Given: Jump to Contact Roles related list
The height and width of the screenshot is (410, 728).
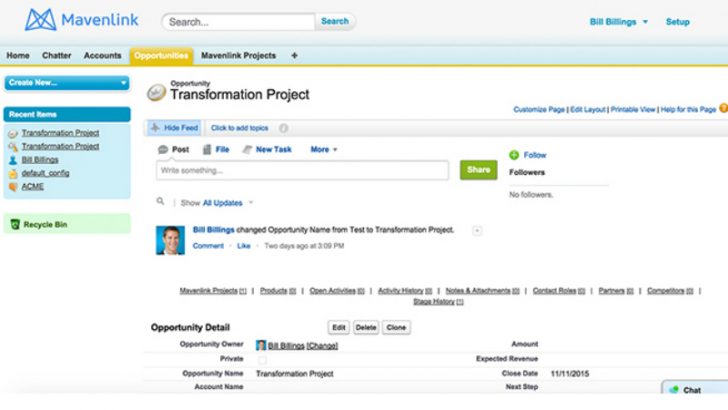Looking at the screenshot, I should [559, 291].
